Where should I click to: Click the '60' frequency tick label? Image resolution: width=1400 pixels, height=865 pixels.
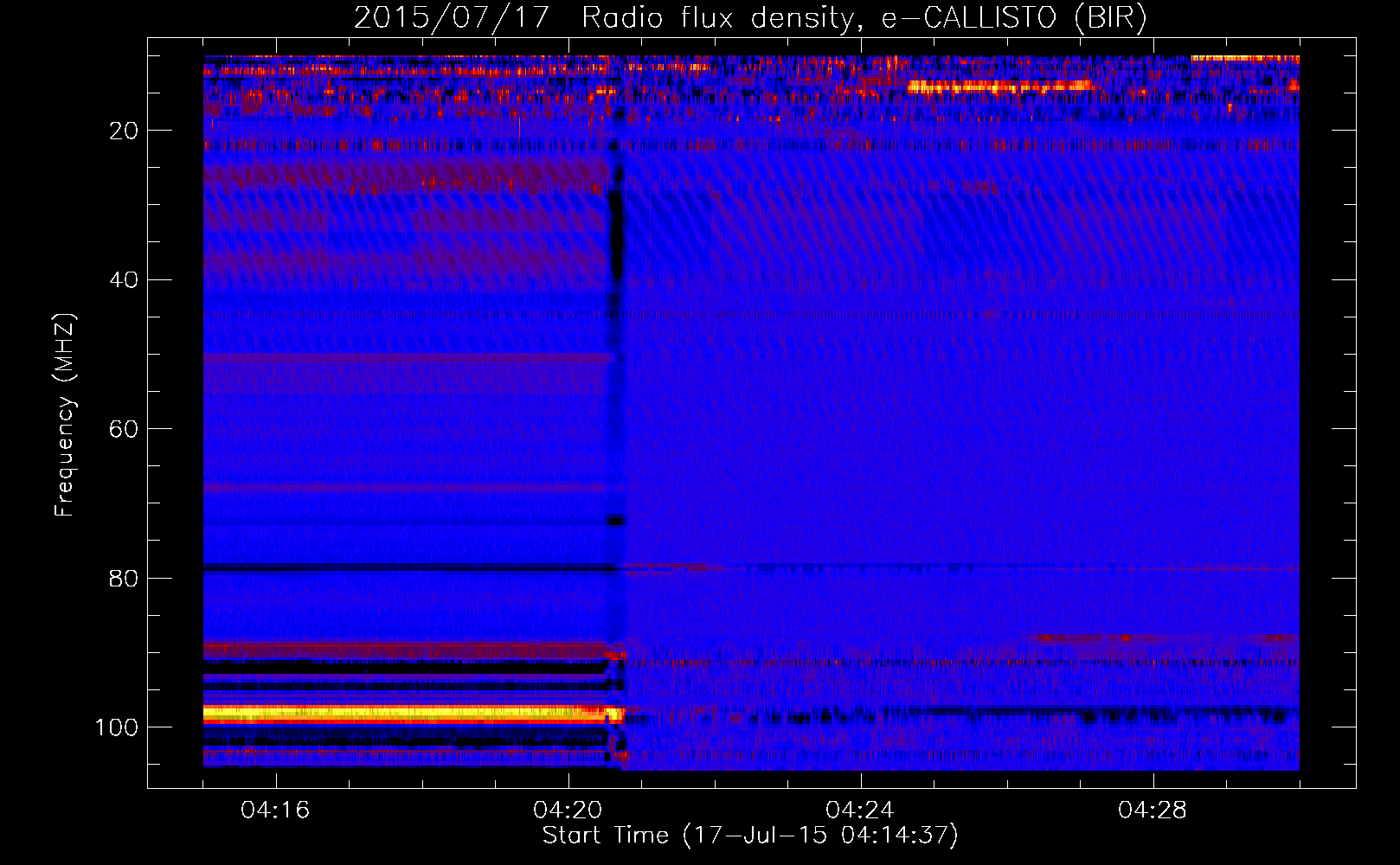pos(124,430)
